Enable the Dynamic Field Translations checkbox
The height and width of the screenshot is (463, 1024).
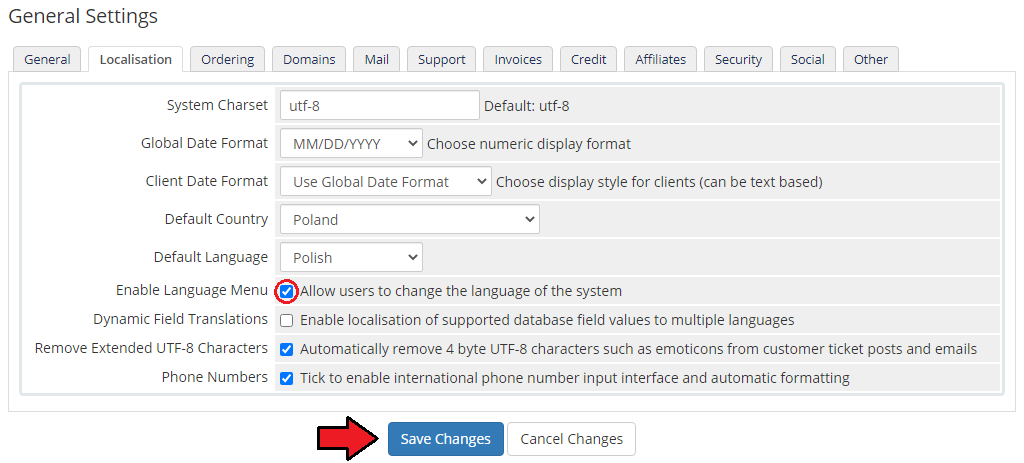click(286, 321)
